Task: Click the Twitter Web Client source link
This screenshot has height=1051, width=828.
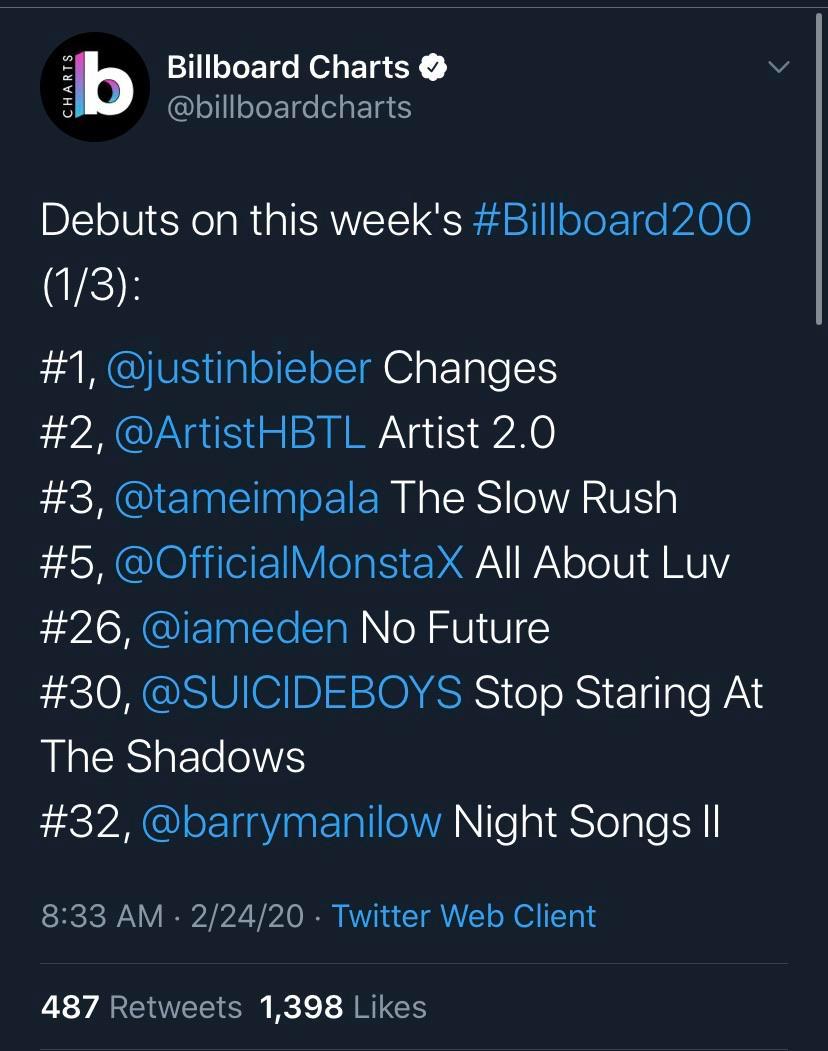Action: (x=464, y=916)
